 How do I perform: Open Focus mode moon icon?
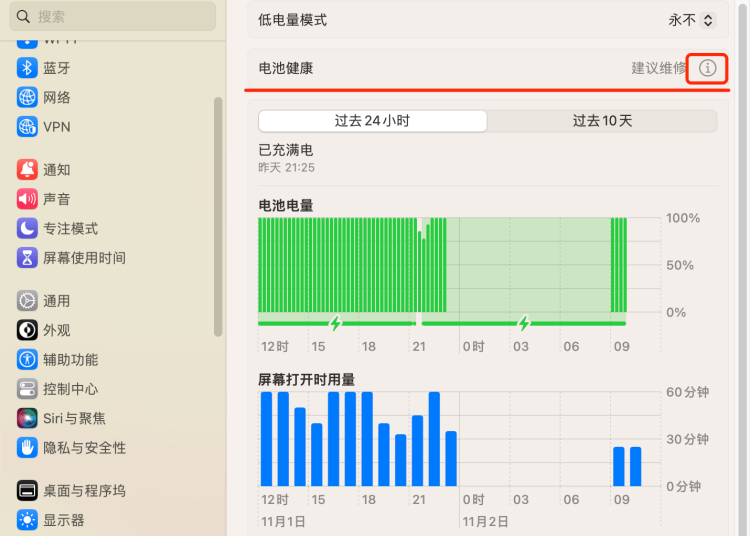point(27,229)
